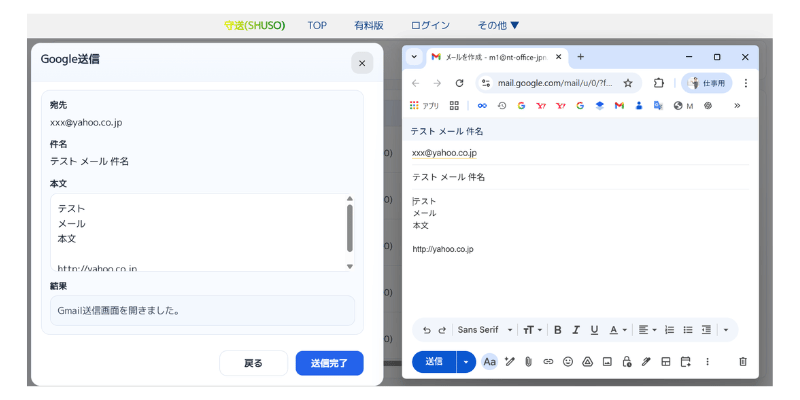Image resolution: width=800 pixels, height=400 pixels.
Task: Open the Help me write pen-sparkle icon
Action: point(509,362)
